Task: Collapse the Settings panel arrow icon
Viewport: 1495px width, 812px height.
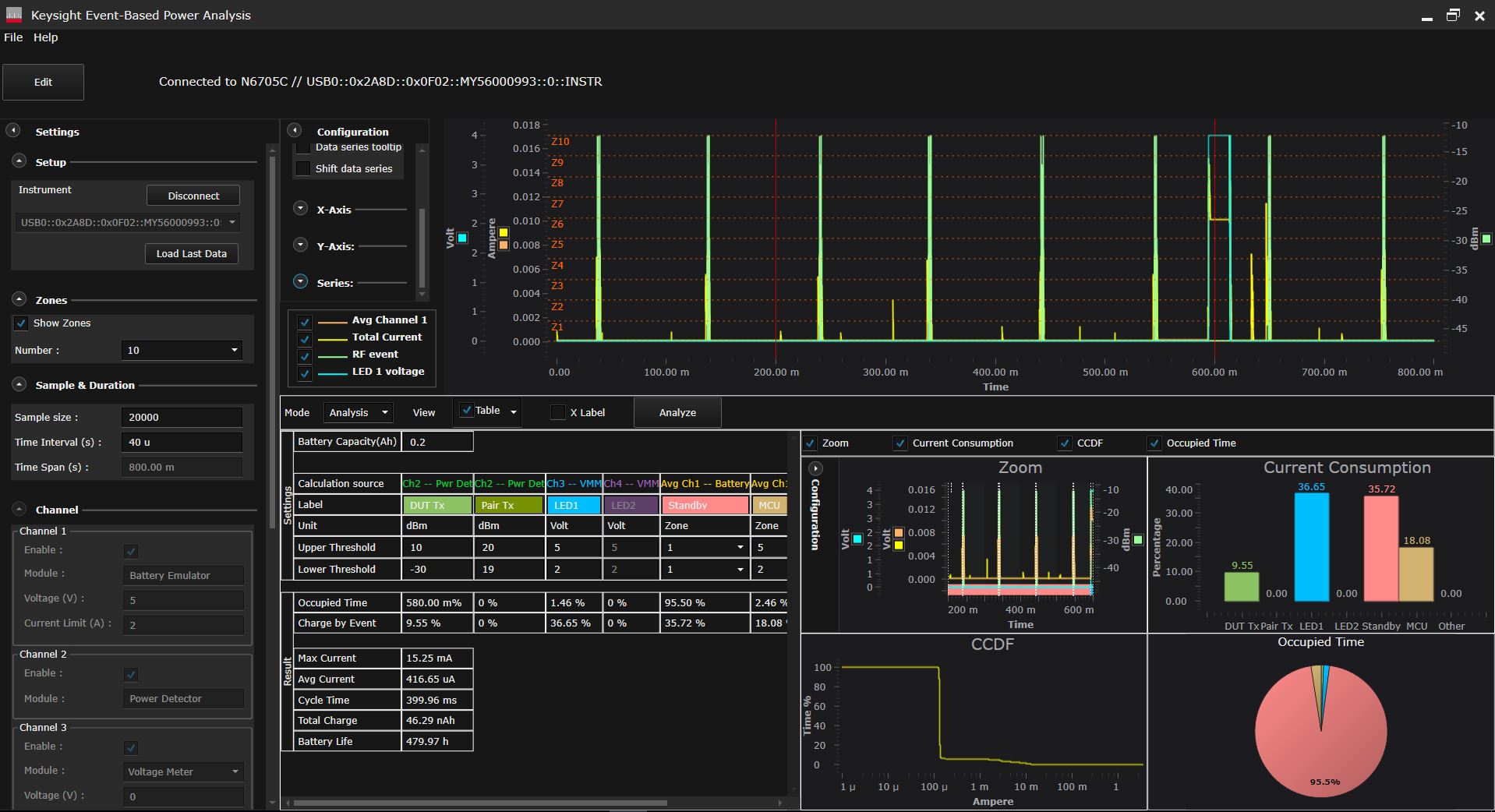Action: [x=13, y=131]
